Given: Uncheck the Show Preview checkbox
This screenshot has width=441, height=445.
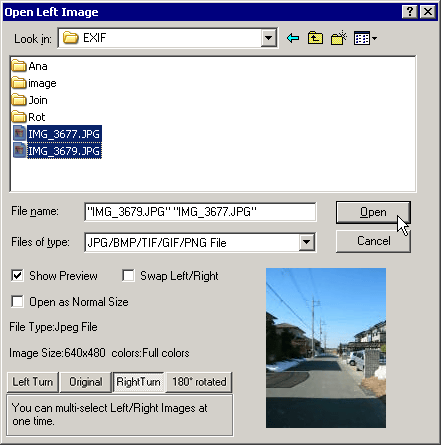Looking at the screenshot, I should click(x=17, y=276).
